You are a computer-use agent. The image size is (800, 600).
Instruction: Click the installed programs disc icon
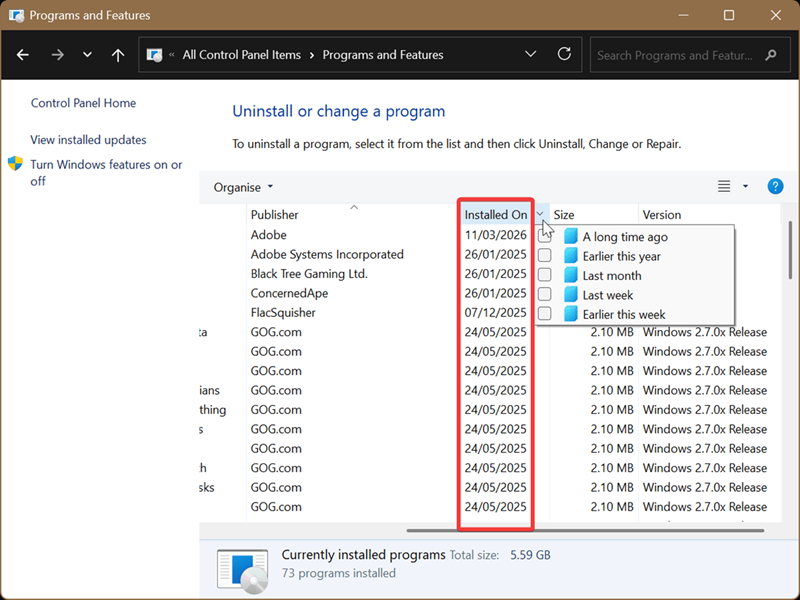243,571
